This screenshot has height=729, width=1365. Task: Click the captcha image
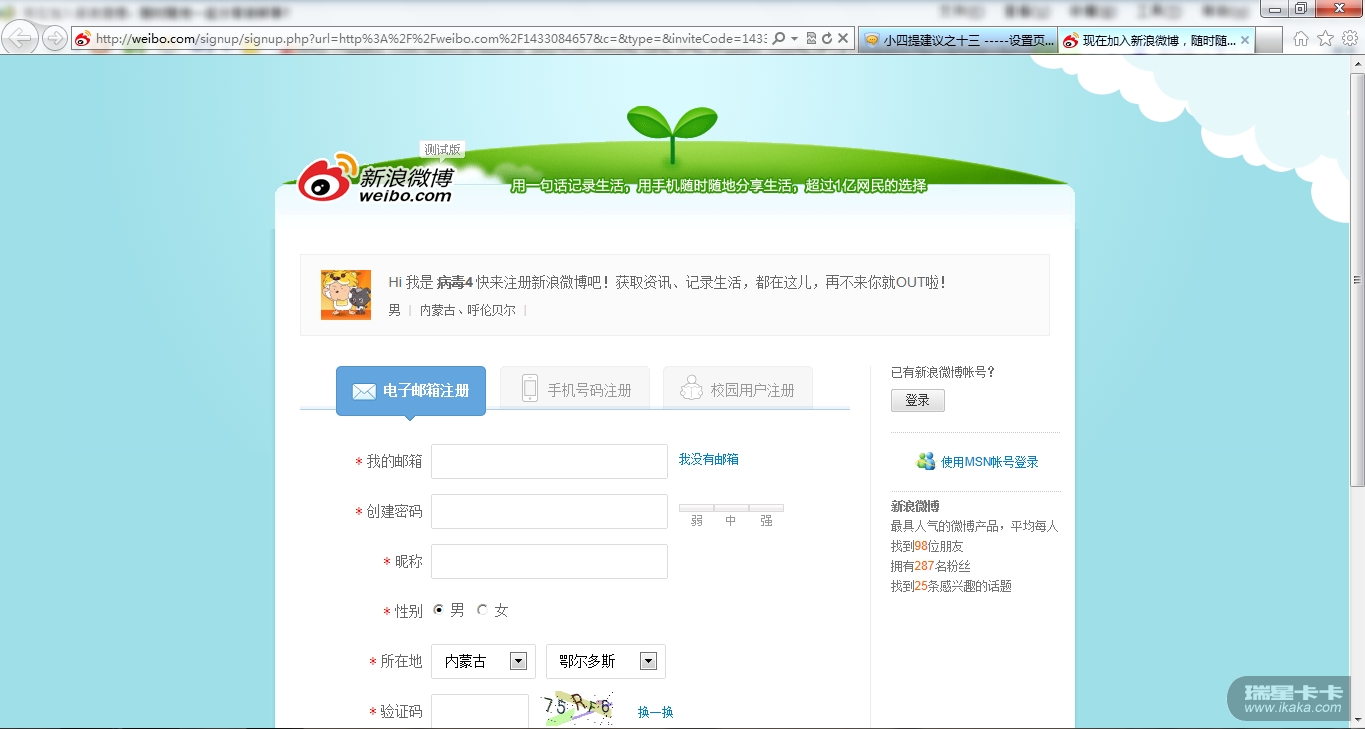coord(578,708)
